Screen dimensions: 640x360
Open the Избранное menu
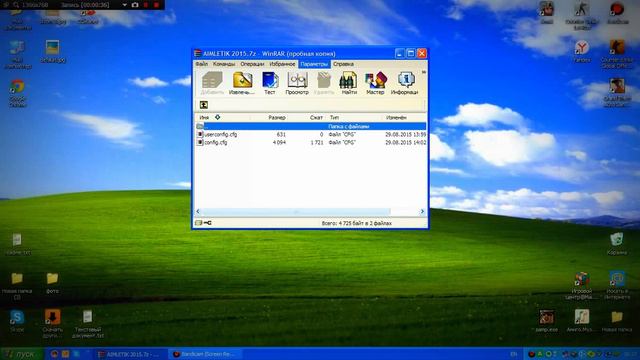[282, 64]
